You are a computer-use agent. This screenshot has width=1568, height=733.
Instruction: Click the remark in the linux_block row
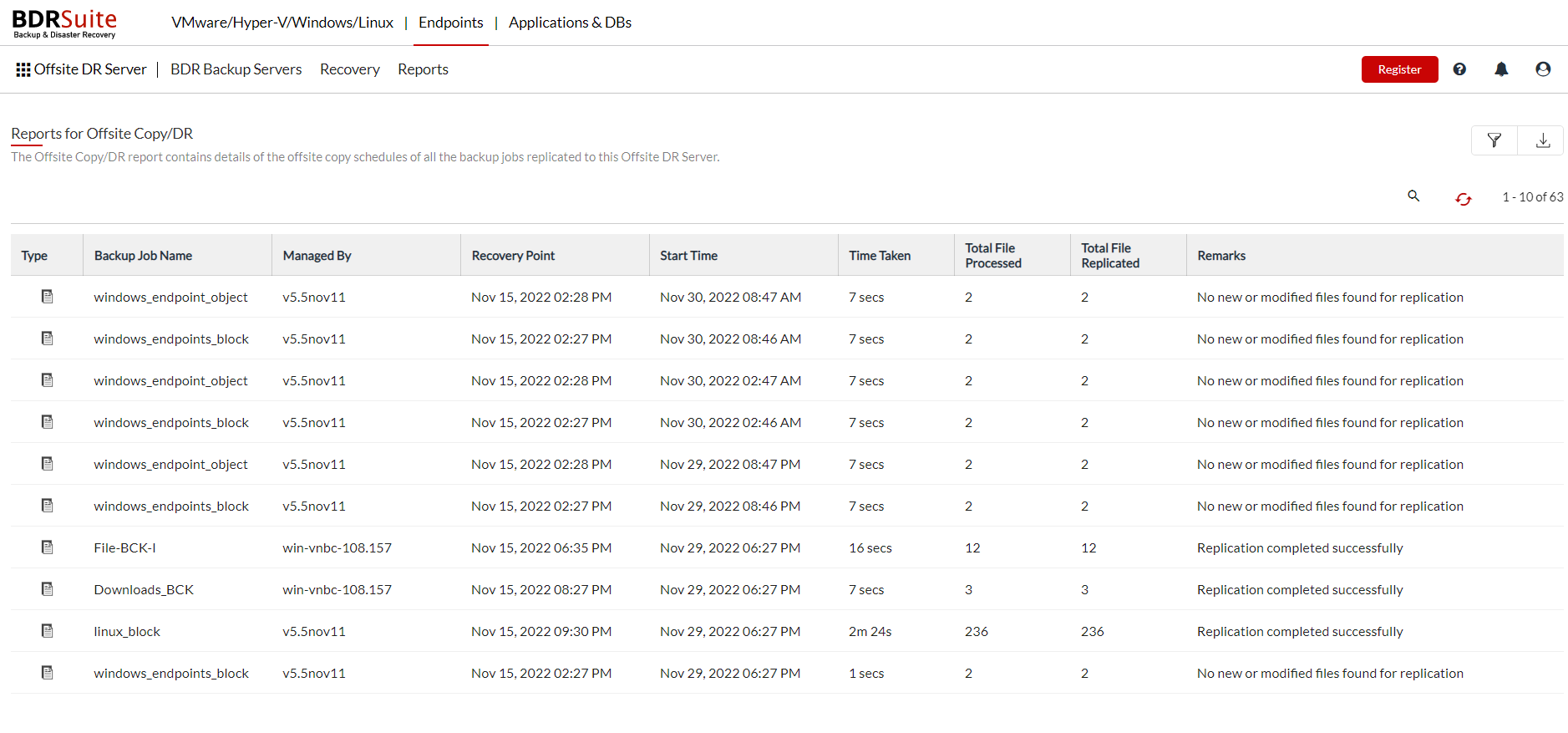coord(1300,631)
